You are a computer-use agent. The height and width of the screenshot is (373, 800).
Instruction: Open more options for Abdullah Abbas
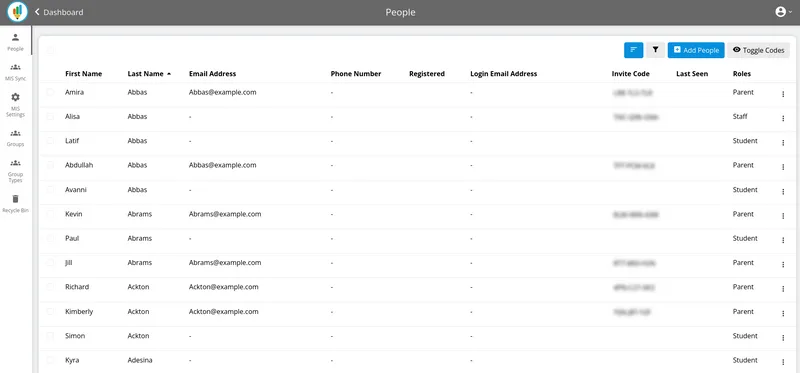[x=783, y=167]
